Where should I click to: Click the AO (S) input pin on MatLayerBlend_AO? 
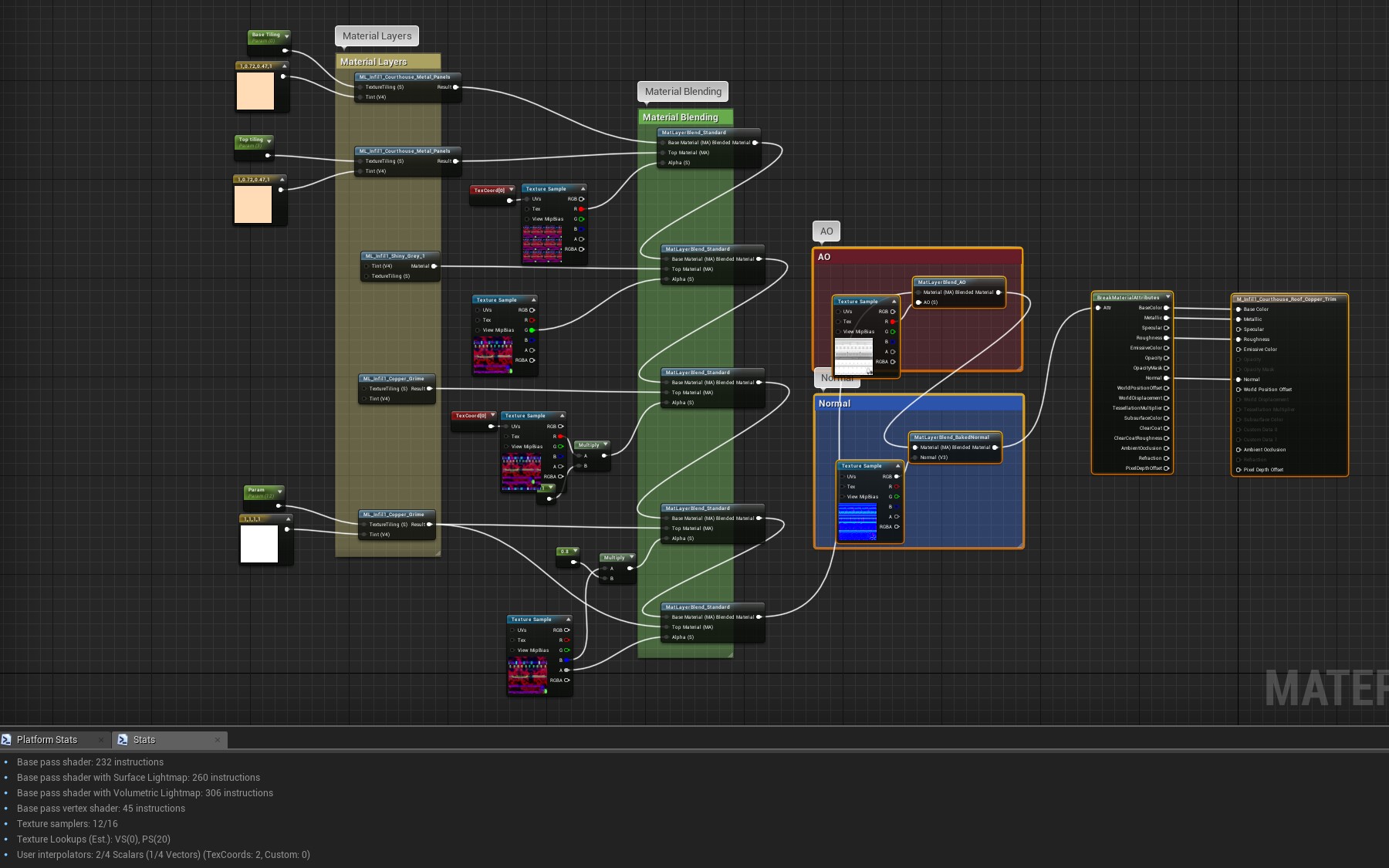point(918,302)
